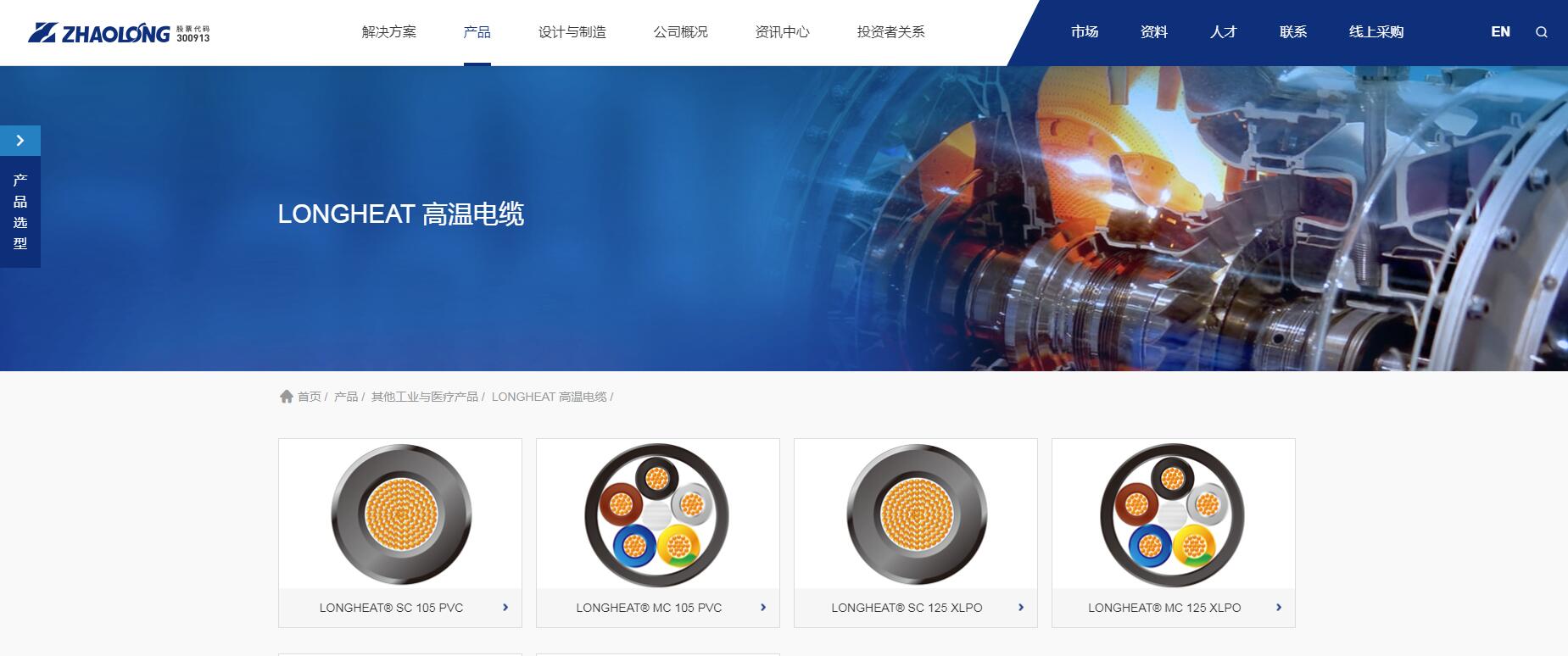Click arrow next to LONGHEAT MC 105 PVC
Screen dimensions: 1568x656
click(x=763, y=607)
